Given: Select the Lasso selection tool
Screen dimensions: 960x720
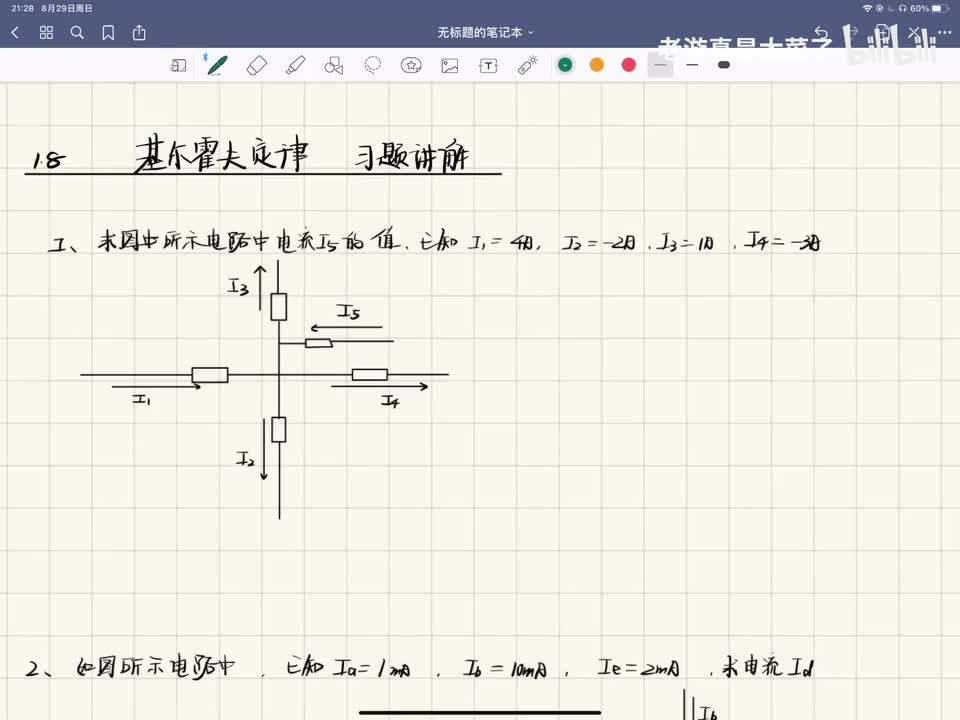Looking at the screenshot, I should point(372,65).
